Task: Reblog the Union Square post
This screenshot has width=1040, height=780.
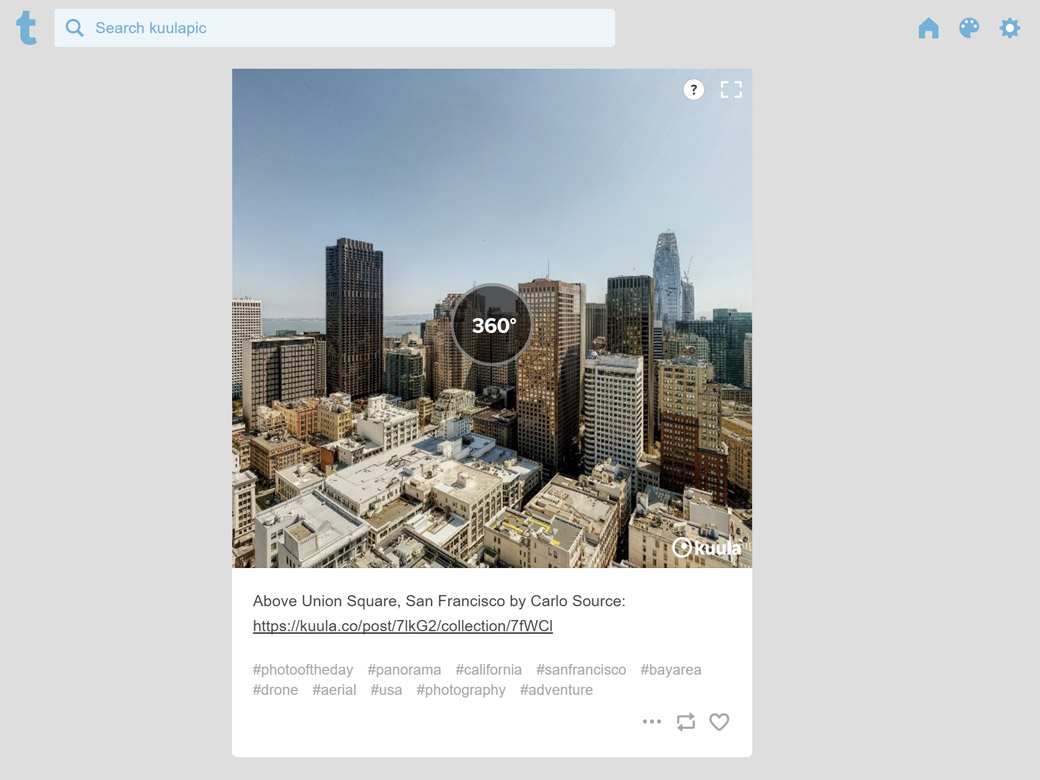Action: (x=686, y=722)
